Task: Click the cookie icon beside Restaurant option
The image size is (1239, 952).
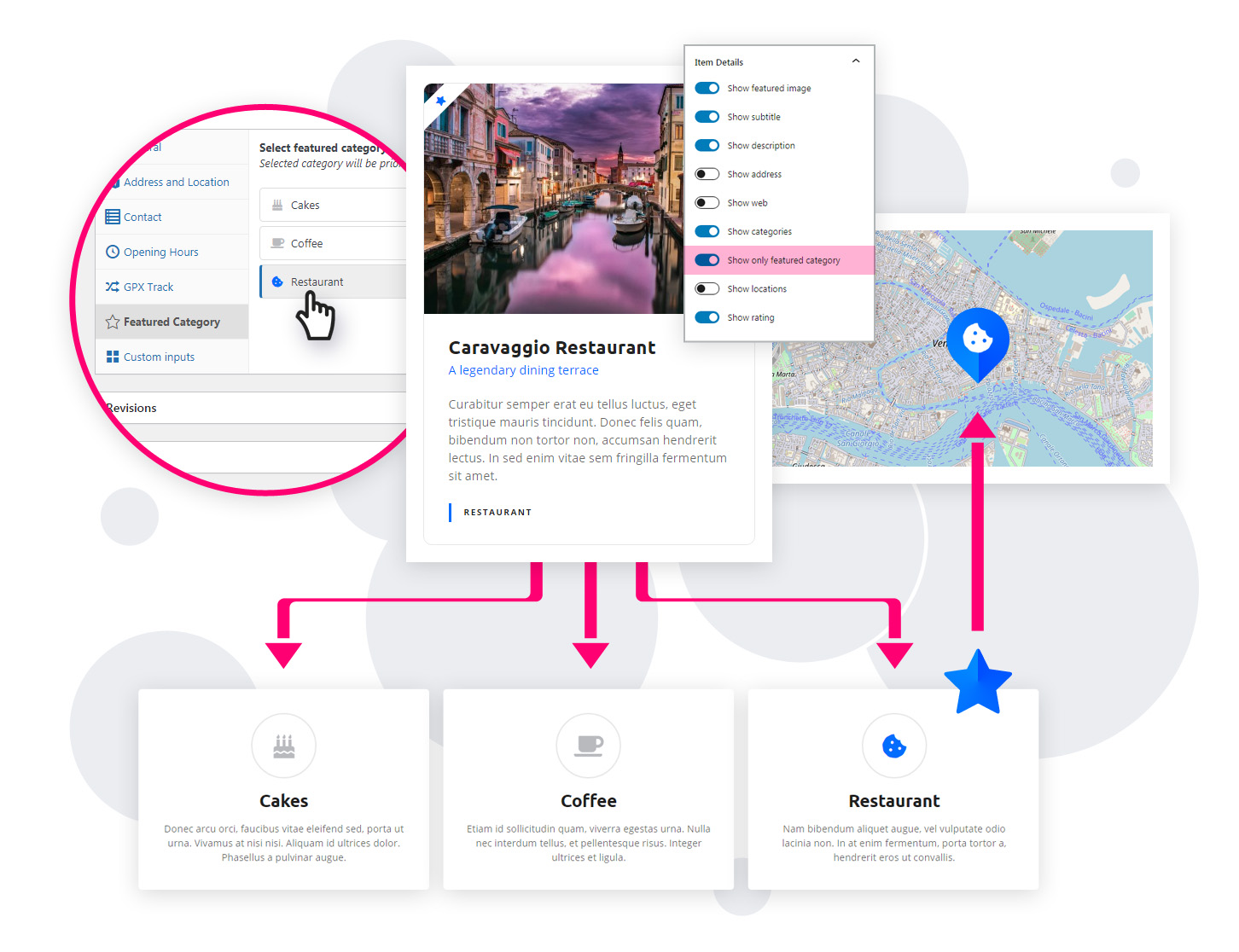Action: point(277,282)
